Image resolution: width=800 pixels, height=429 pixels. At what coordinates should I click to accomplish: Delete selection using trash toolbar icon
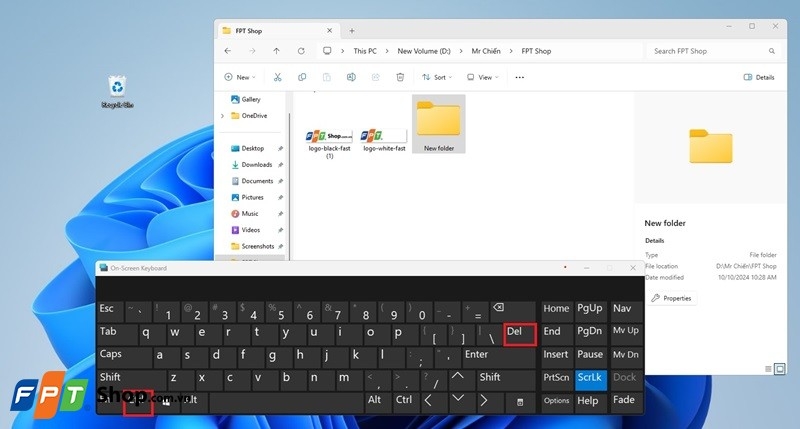400,77
